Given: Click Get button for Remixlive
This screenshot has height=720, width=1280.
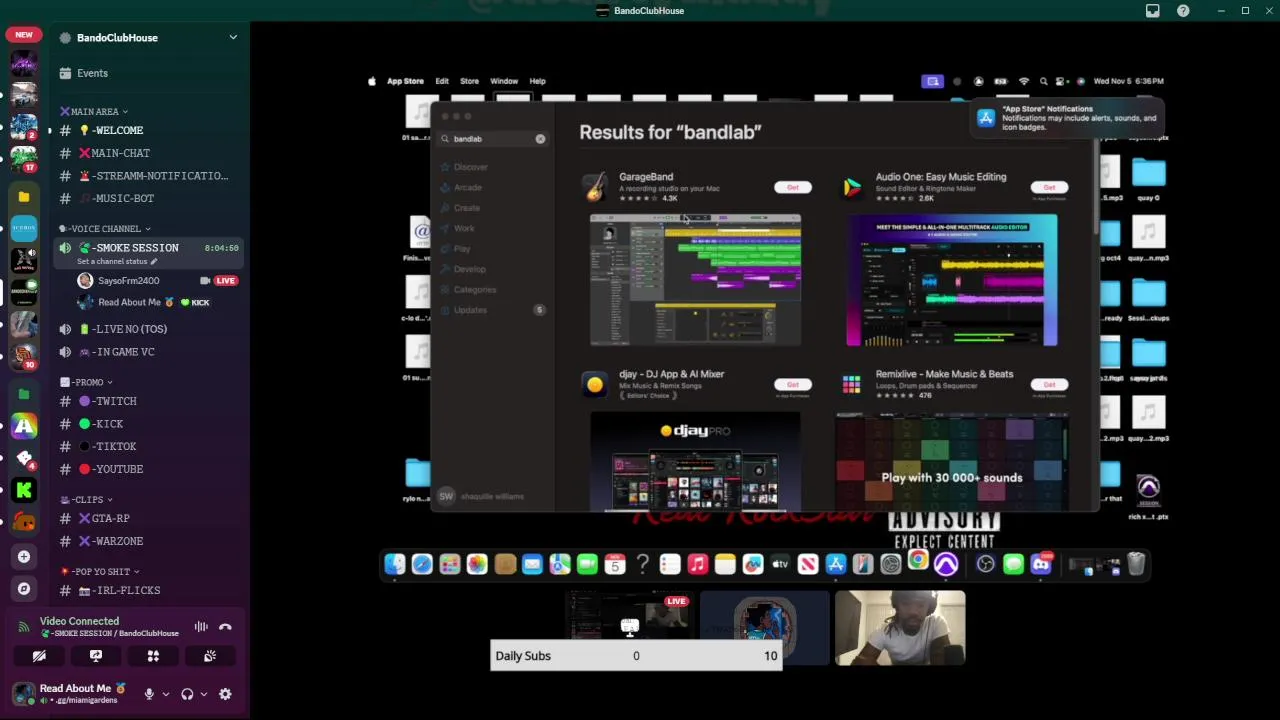Looking at the screenshot, I should point(1049,384).
